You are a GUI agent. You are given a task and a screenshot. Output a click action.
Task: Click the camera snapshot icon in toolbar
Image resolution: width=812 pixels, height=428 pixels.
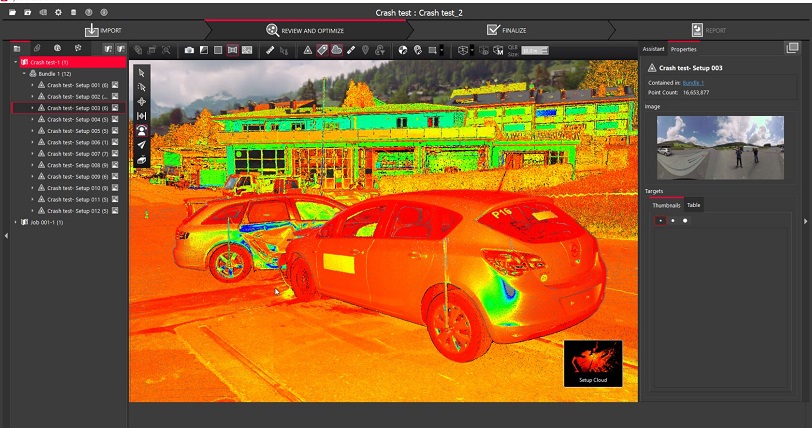189,49
